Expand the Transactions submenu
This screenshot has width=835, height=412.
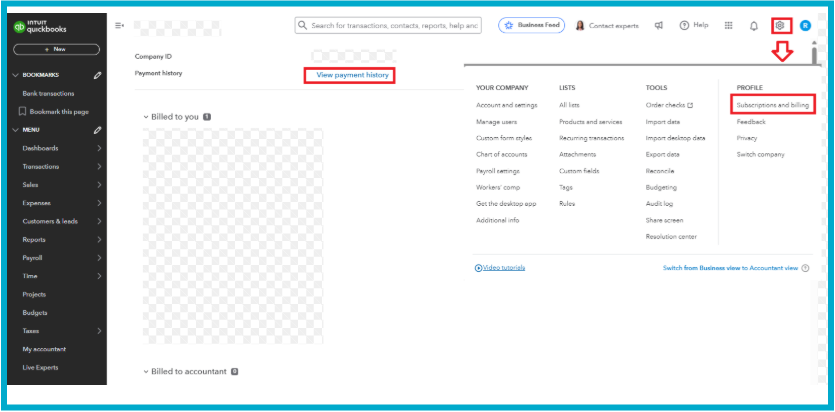tap(99, 167)
